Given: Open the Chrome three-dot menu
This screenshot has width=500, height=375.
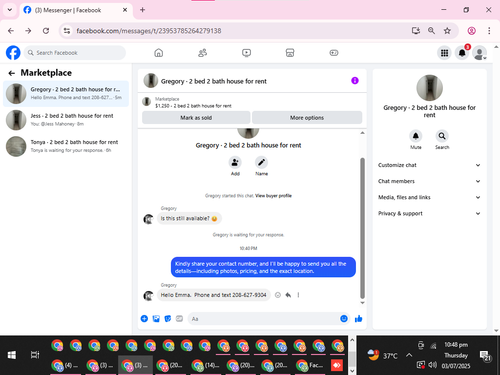Looking at the screenshot, I should coord(489,31).
